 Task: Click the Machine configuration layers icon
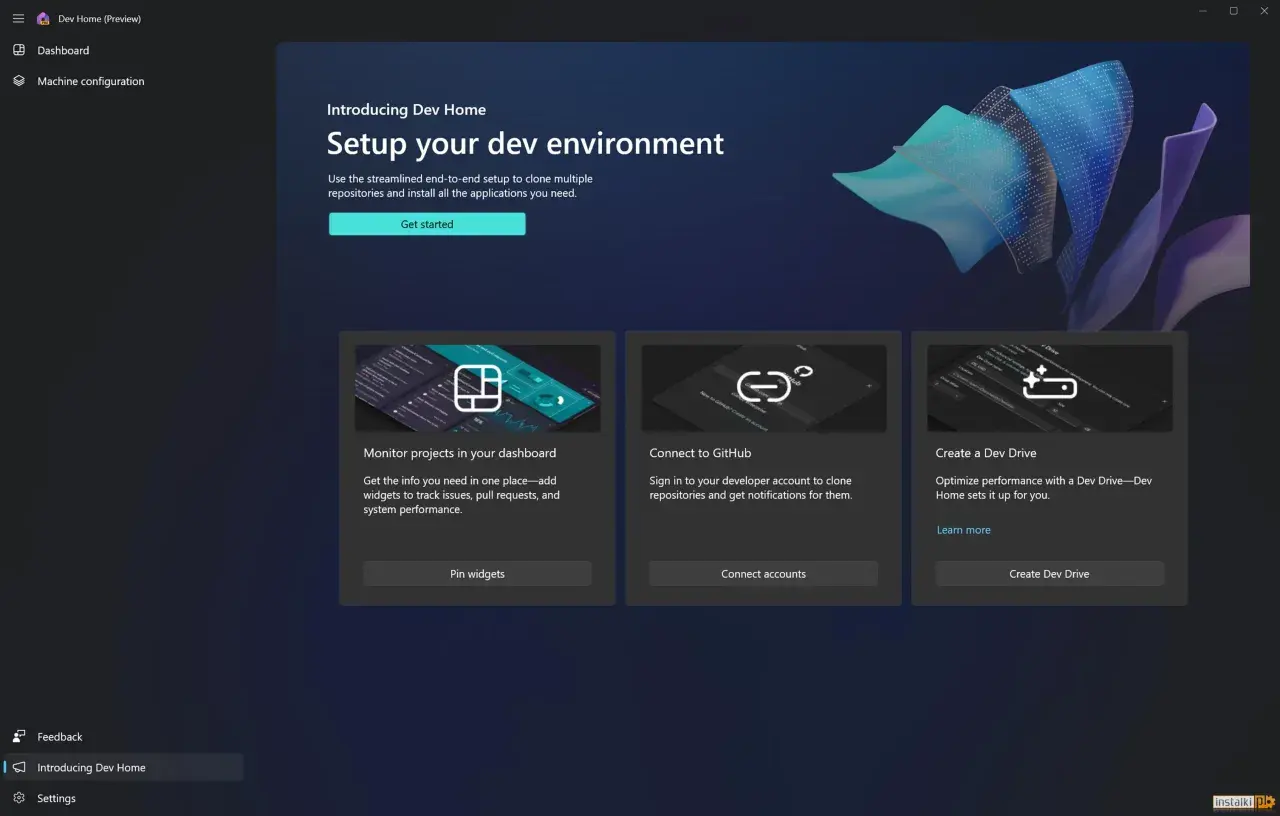pyautogui.click(x=19, y=81)
